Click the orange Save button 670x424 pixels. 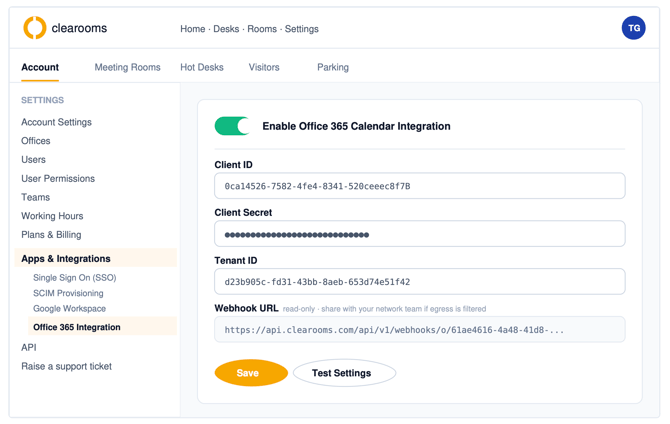click(x=251, y=373)
